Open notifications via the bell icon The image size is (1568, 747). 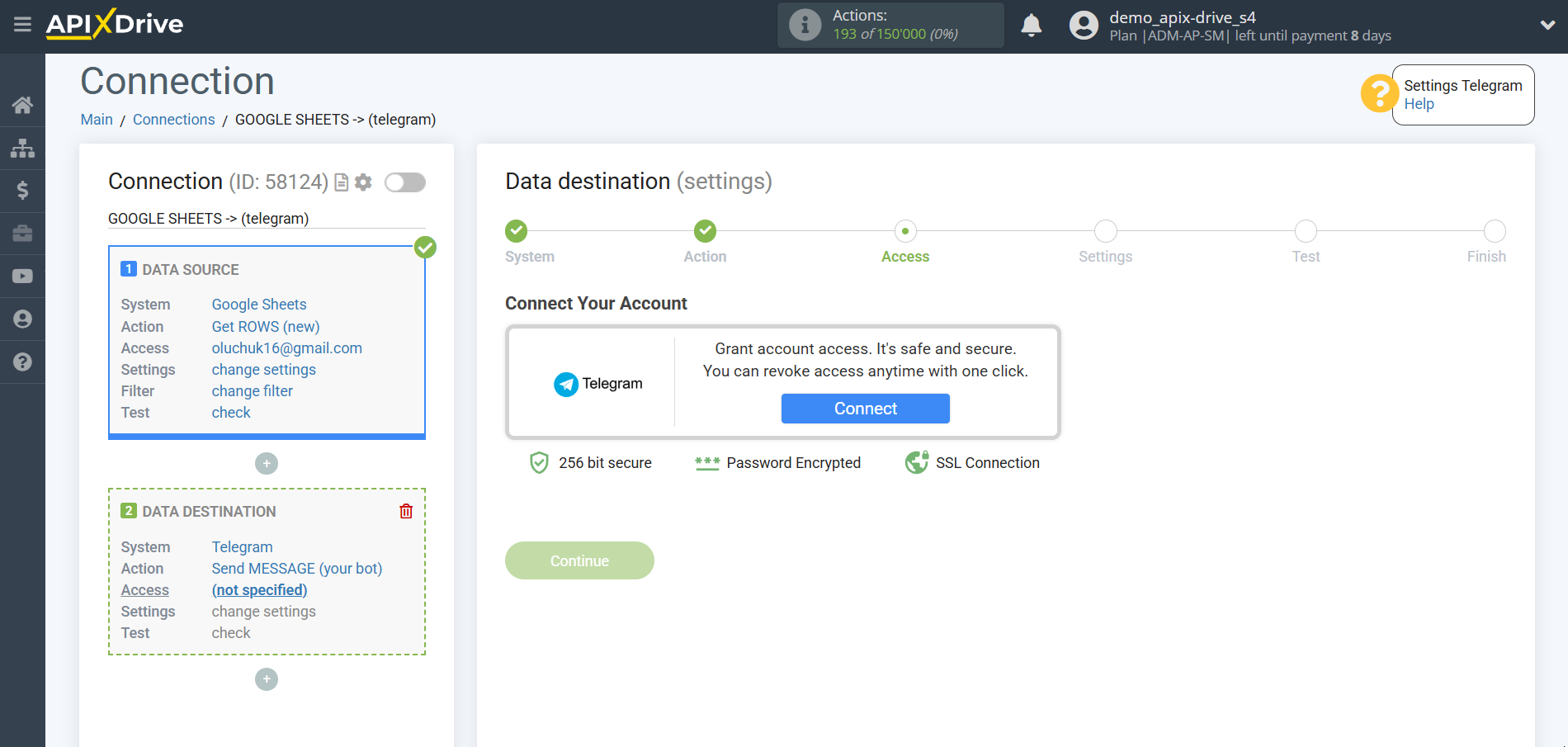(1031, 26)
